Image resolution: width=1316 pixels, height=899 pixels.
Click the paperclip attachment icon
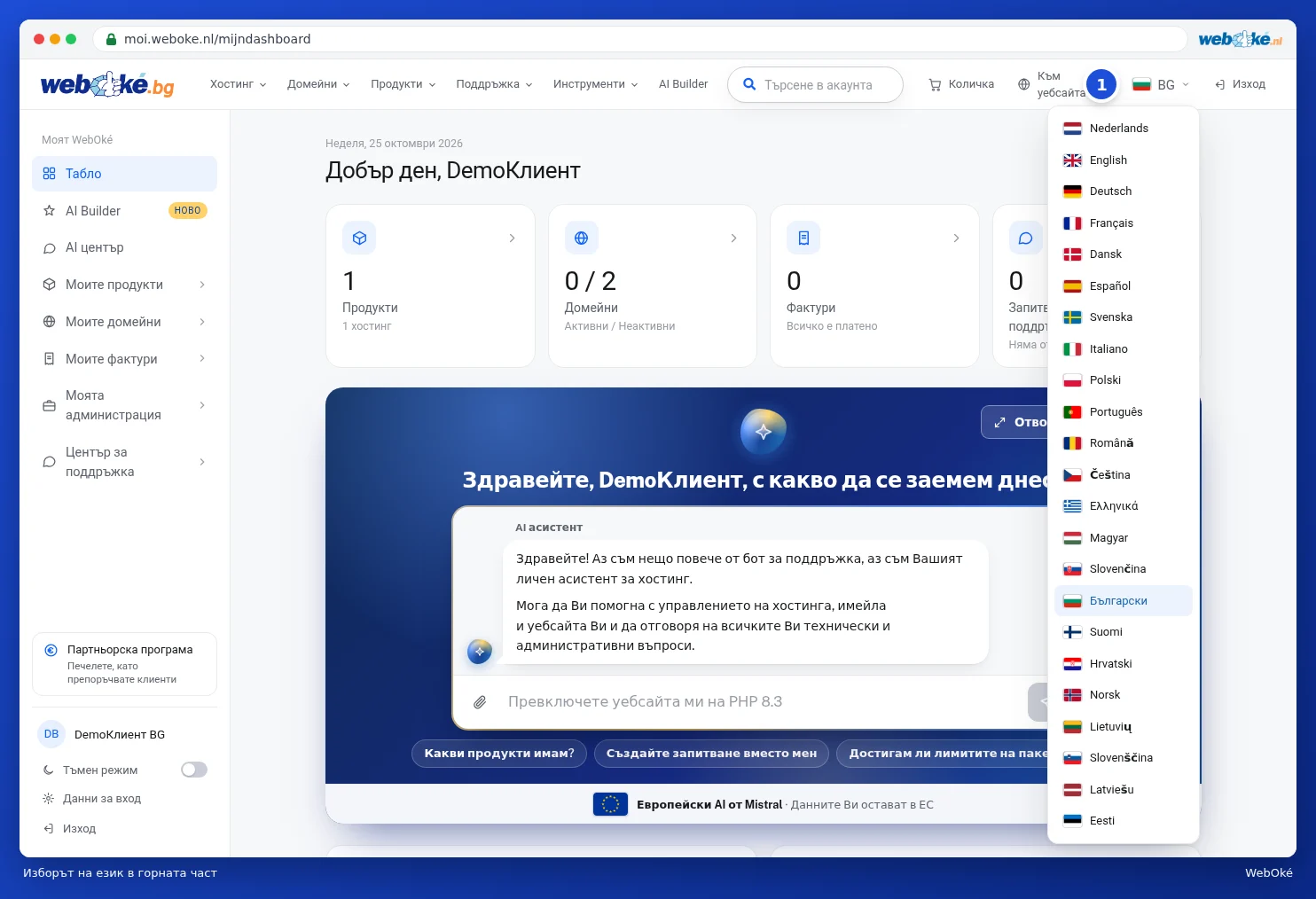pos(480,702)
